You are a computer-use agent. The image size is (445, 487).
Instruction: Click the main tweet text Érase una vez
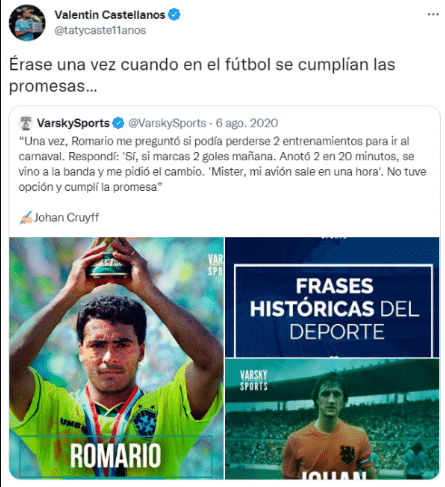click(202, 75)
